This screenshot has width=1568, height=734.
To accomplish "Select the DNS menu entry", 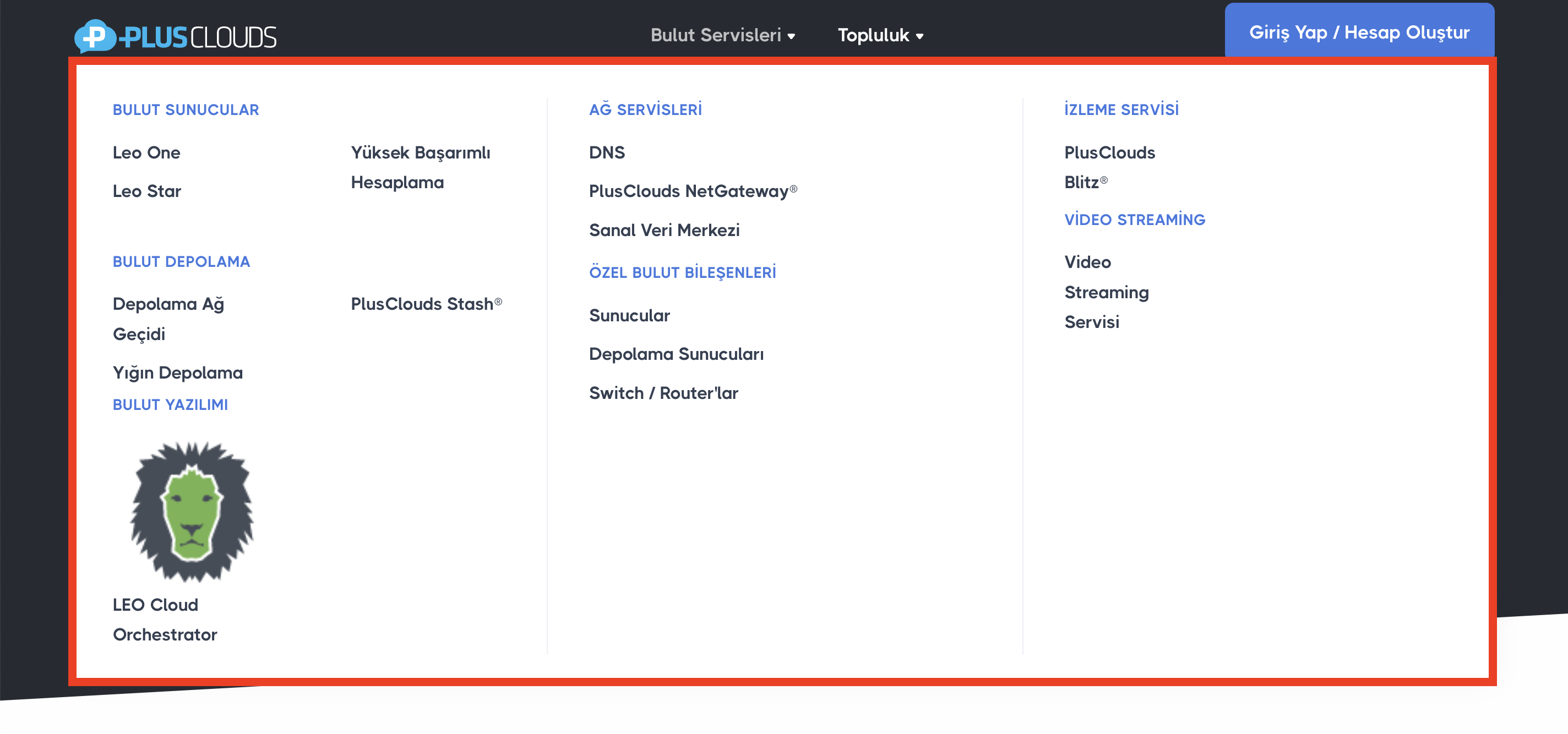I will tap(607, 152).
